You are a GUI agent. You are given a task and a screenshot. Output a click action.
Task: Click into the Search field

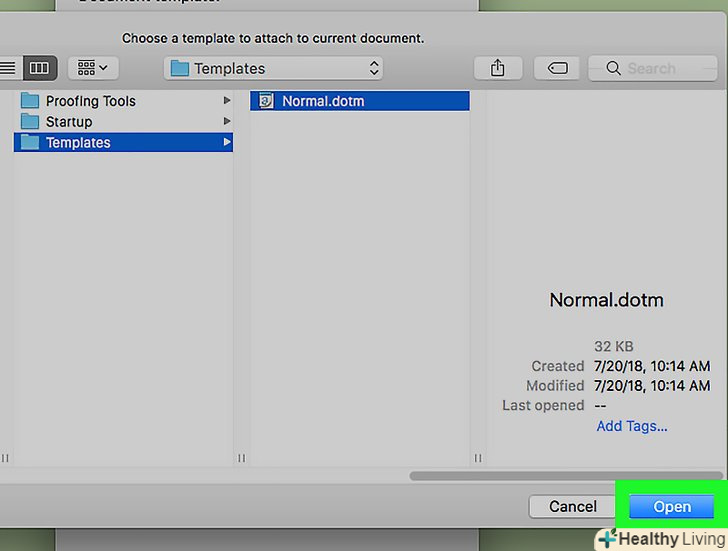652,68
